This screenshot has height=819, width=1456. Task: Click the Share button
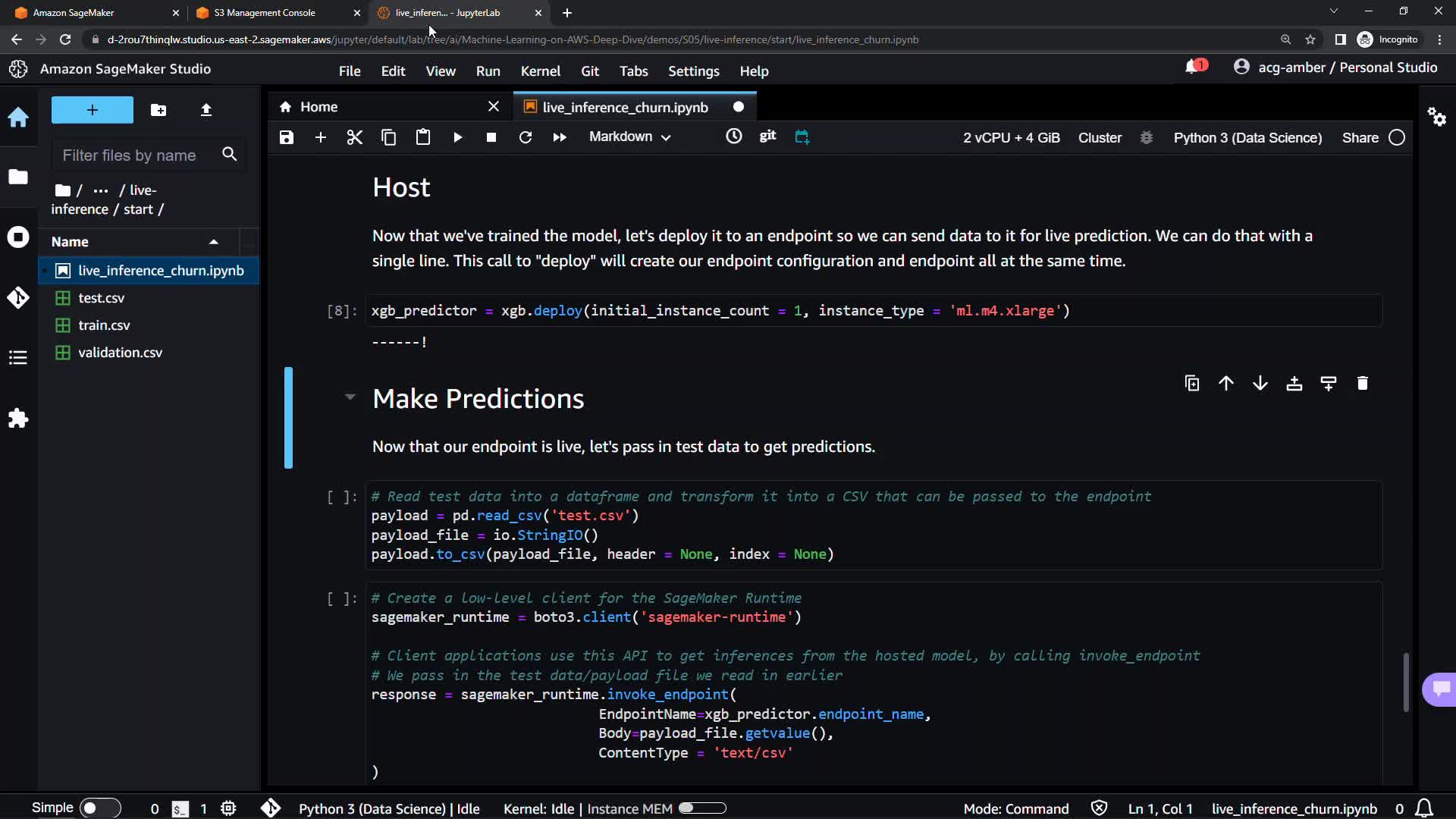pos(1360,138)
